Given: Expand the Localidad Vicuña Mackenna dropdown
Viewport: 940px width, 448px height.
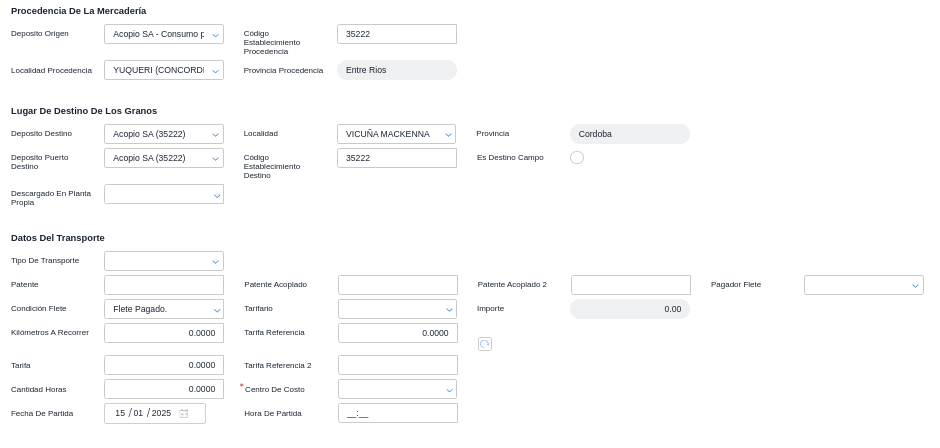Looking at the screenshot, I should click(397, 134).
